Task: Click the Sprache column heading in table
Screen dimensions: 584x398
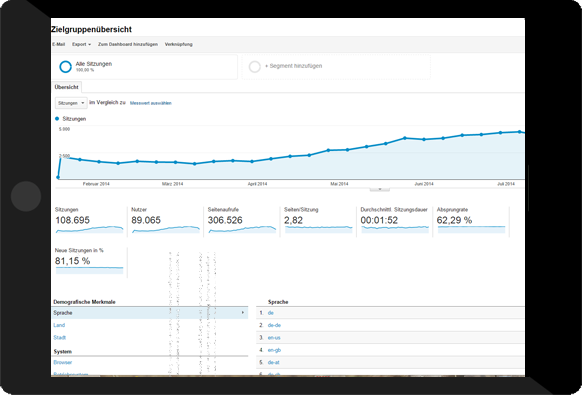Action: pyautogui.click(x=278, y=302)
